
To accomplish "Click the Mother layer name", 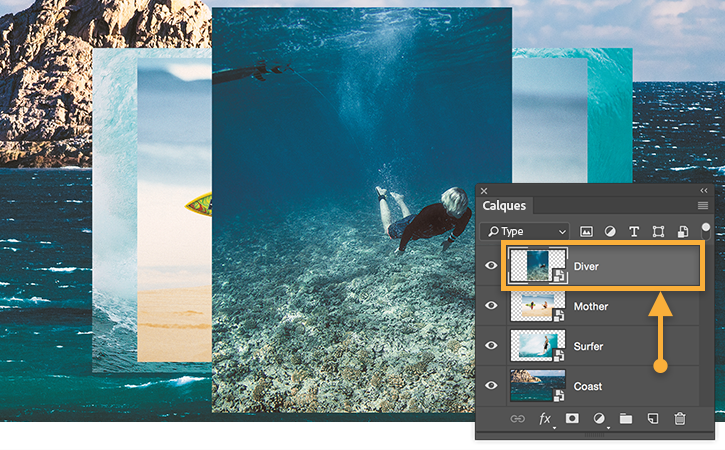I will tap(590, 306).
